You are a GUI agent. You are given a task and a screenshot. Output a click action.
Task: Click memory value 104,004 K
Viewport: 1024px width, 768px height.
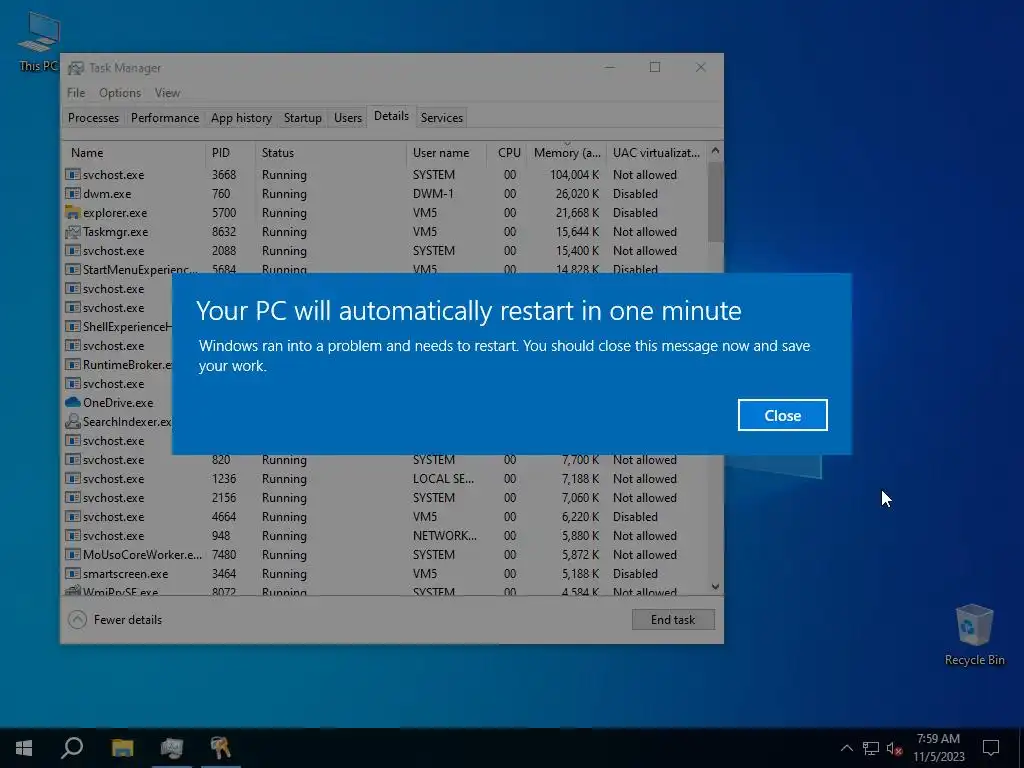[x=574, y=175]
